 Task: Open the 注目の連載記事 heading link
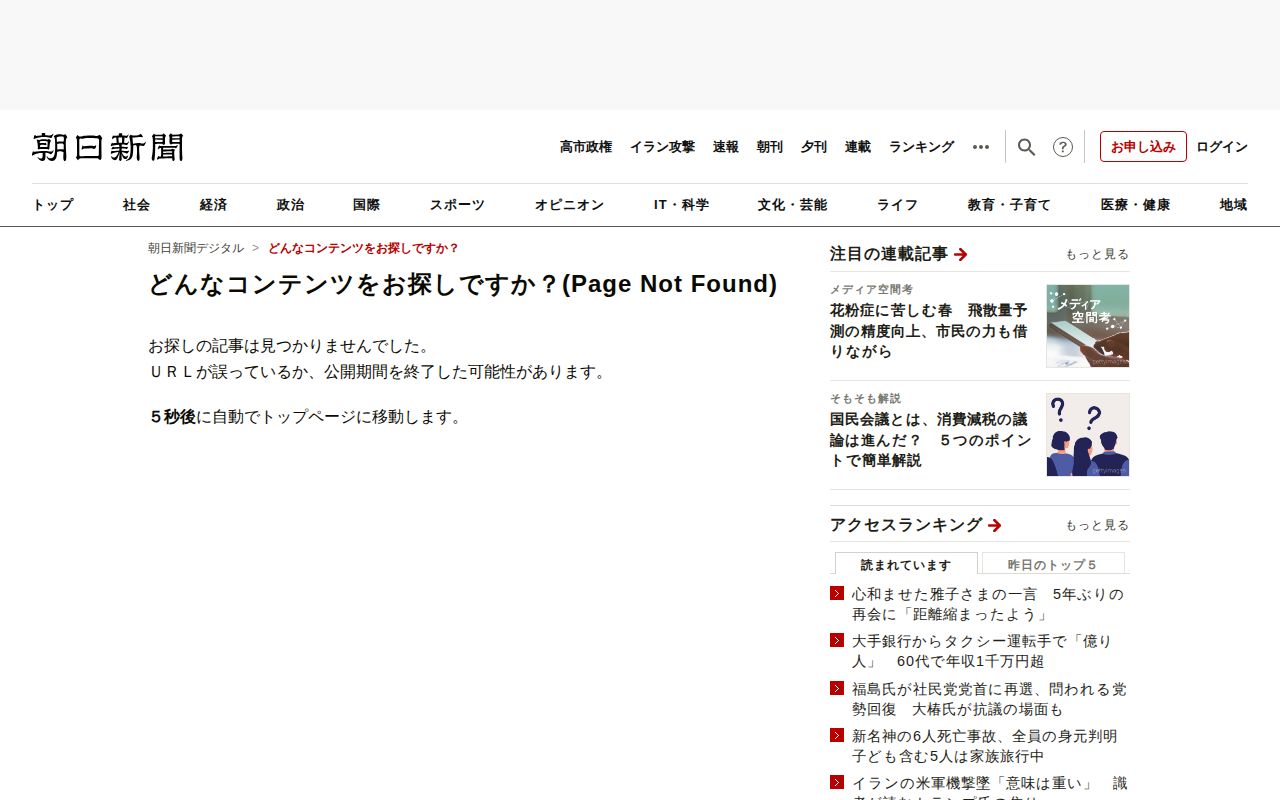pyautogui.click(x=889, y=254)
